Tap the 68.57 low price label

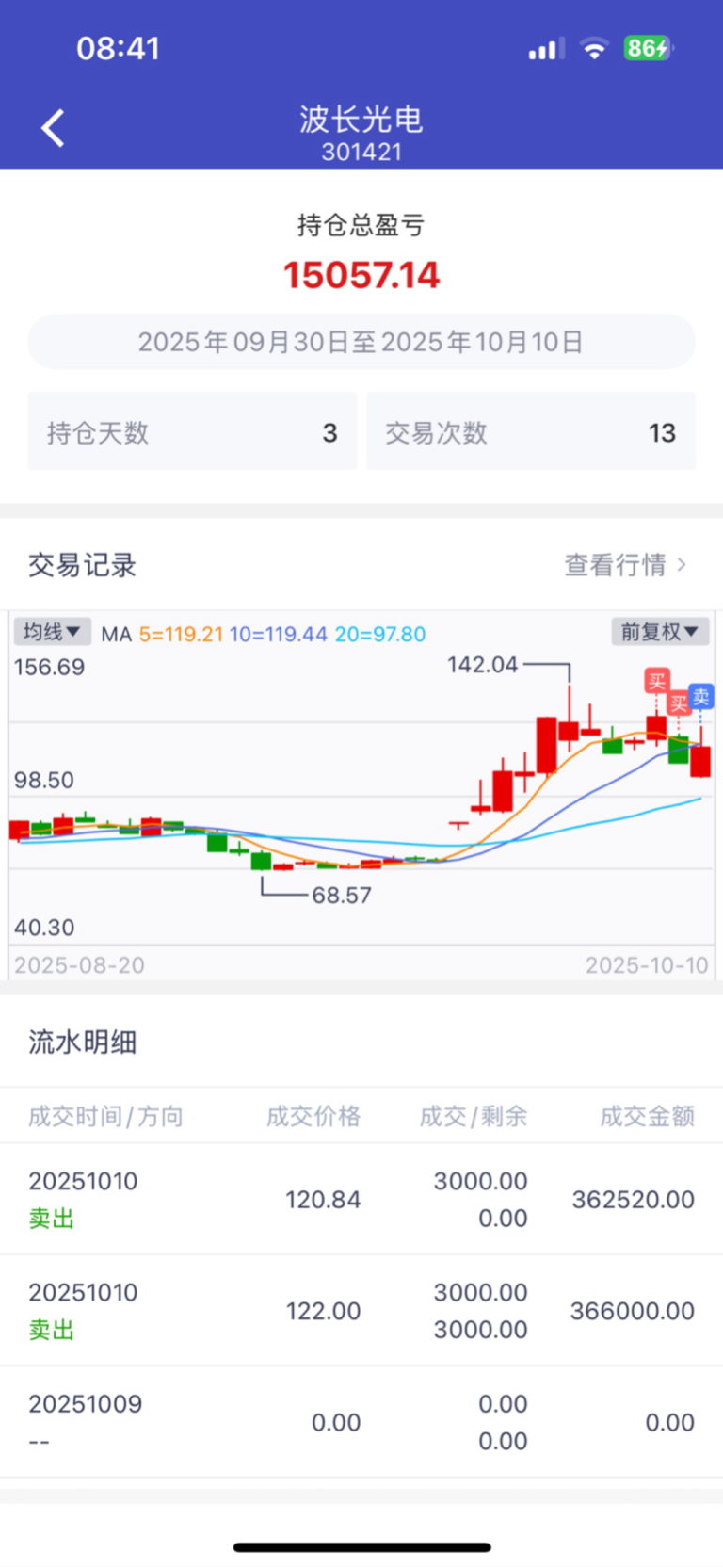point(342,896)
